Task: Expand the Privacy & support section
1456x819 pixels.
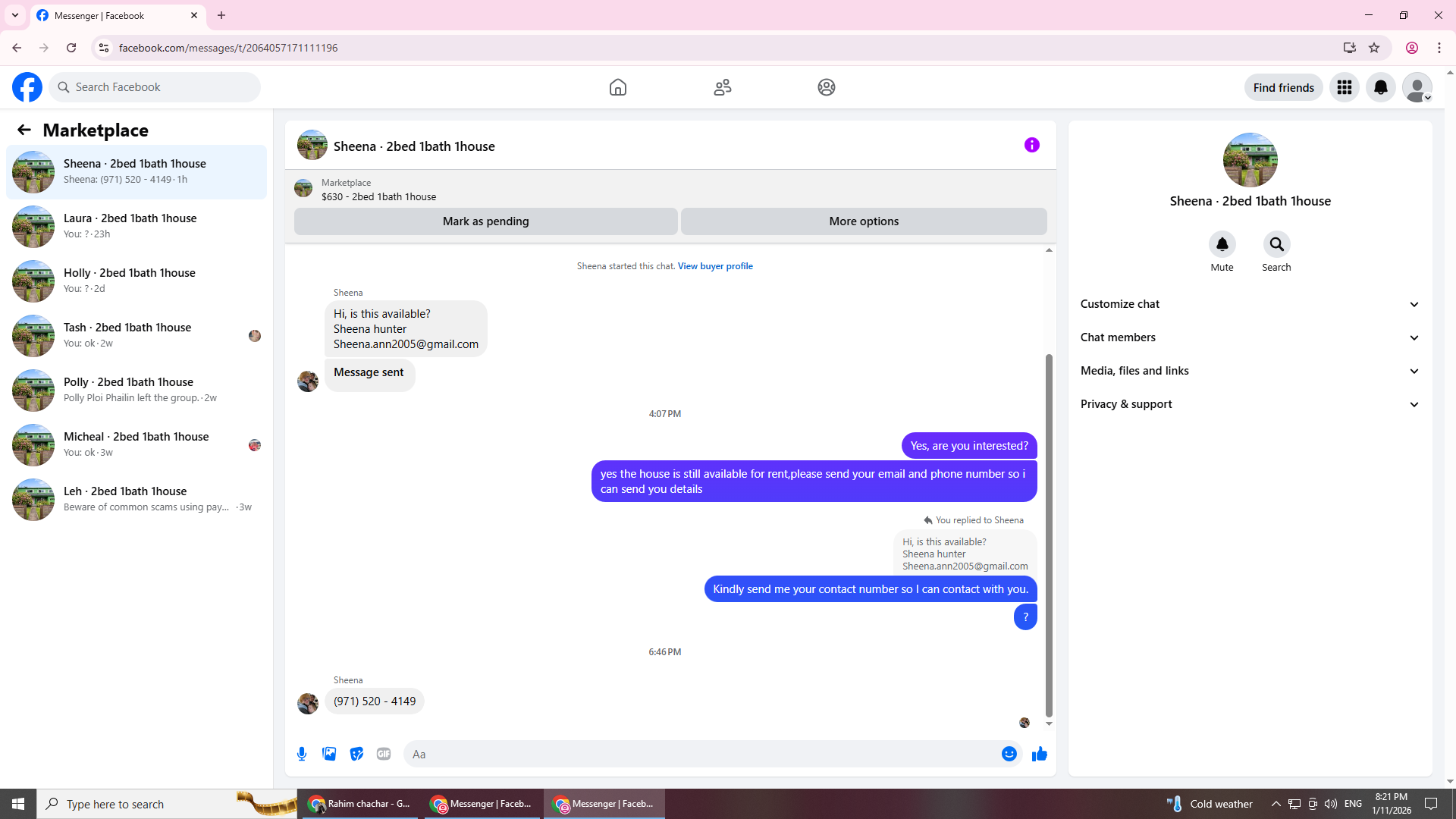Action: click(1250, 404)
